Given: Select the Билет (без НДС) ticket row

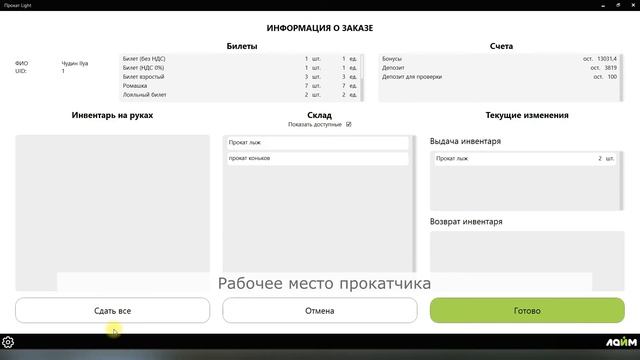Looking at the screenshot, I should coord(240,59).
